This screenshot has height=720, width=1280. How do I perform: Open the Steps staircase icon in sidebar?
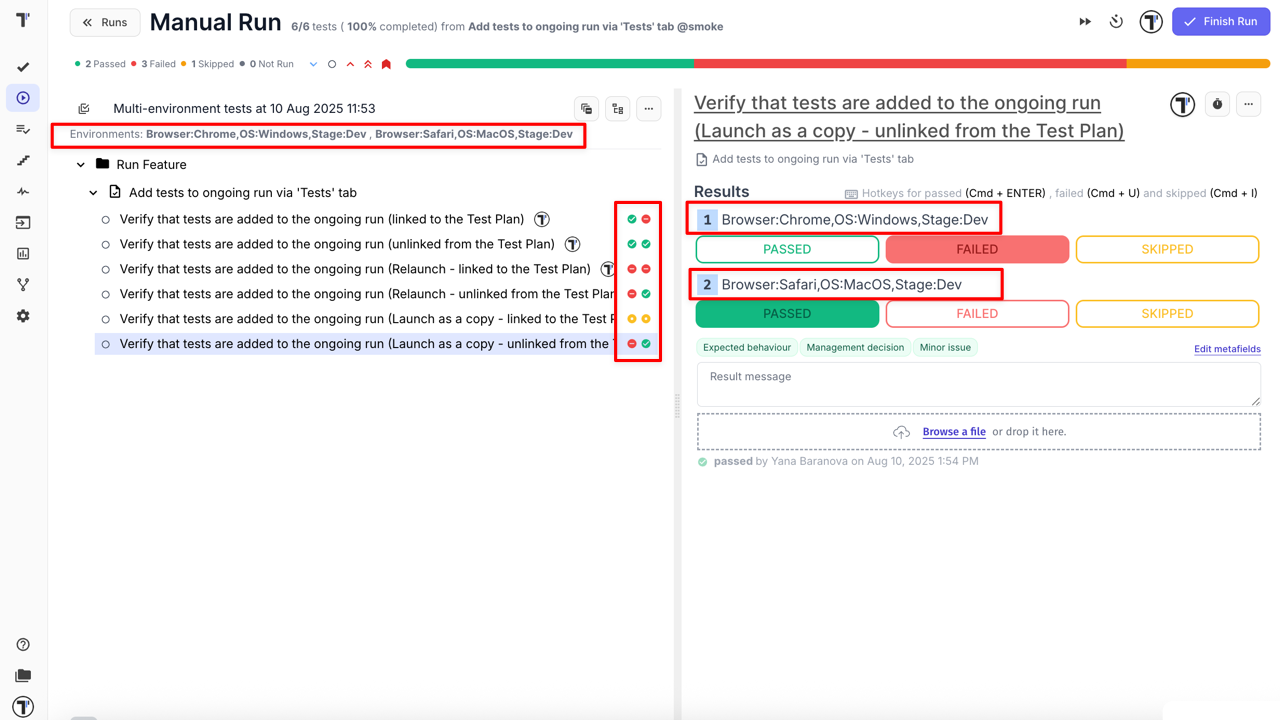(x=23, y=160)
